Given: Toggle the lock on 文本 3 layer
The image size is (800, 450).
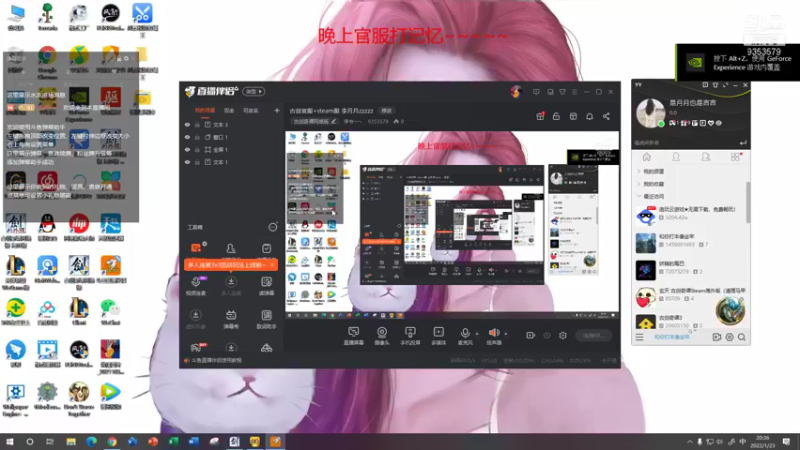Looking at the screenshot, I should coord(197,125).
